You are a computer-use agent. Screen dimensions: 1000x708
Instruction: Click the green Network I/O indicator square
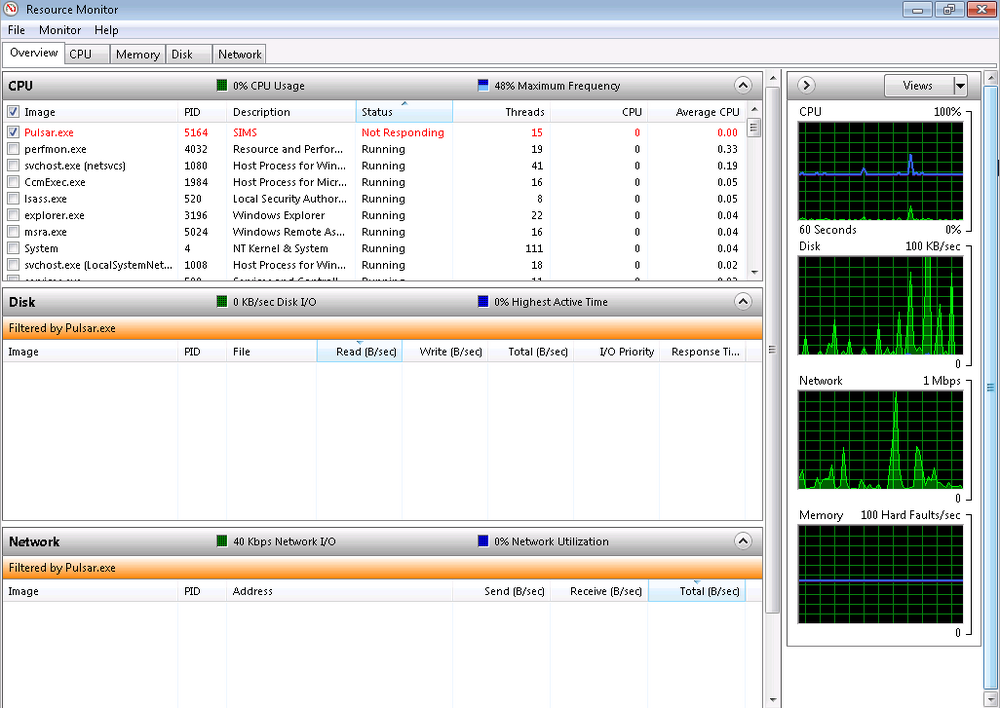tap(222, 542)
